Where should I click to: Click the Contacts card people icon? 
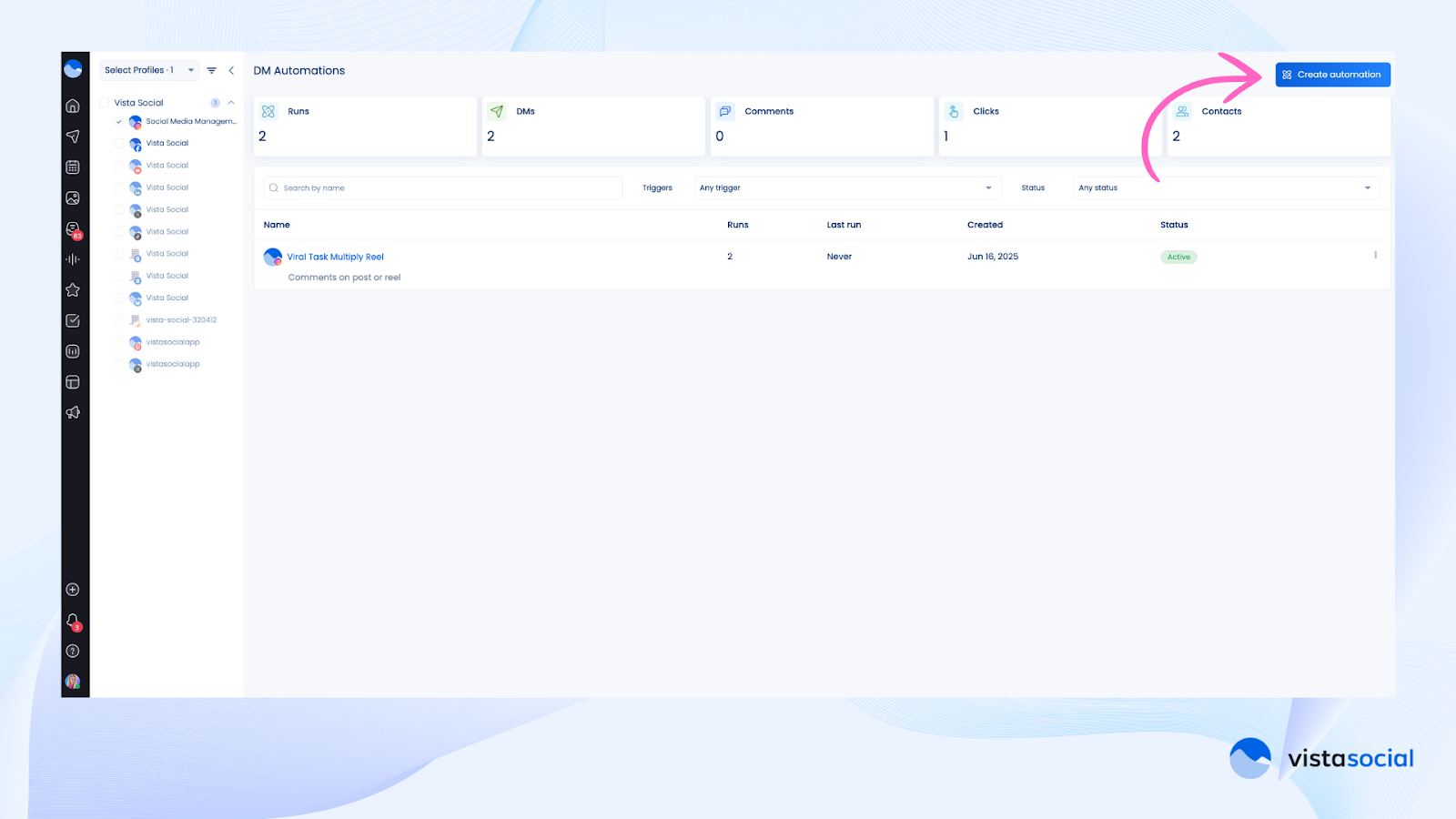(x=1182, y=111)
